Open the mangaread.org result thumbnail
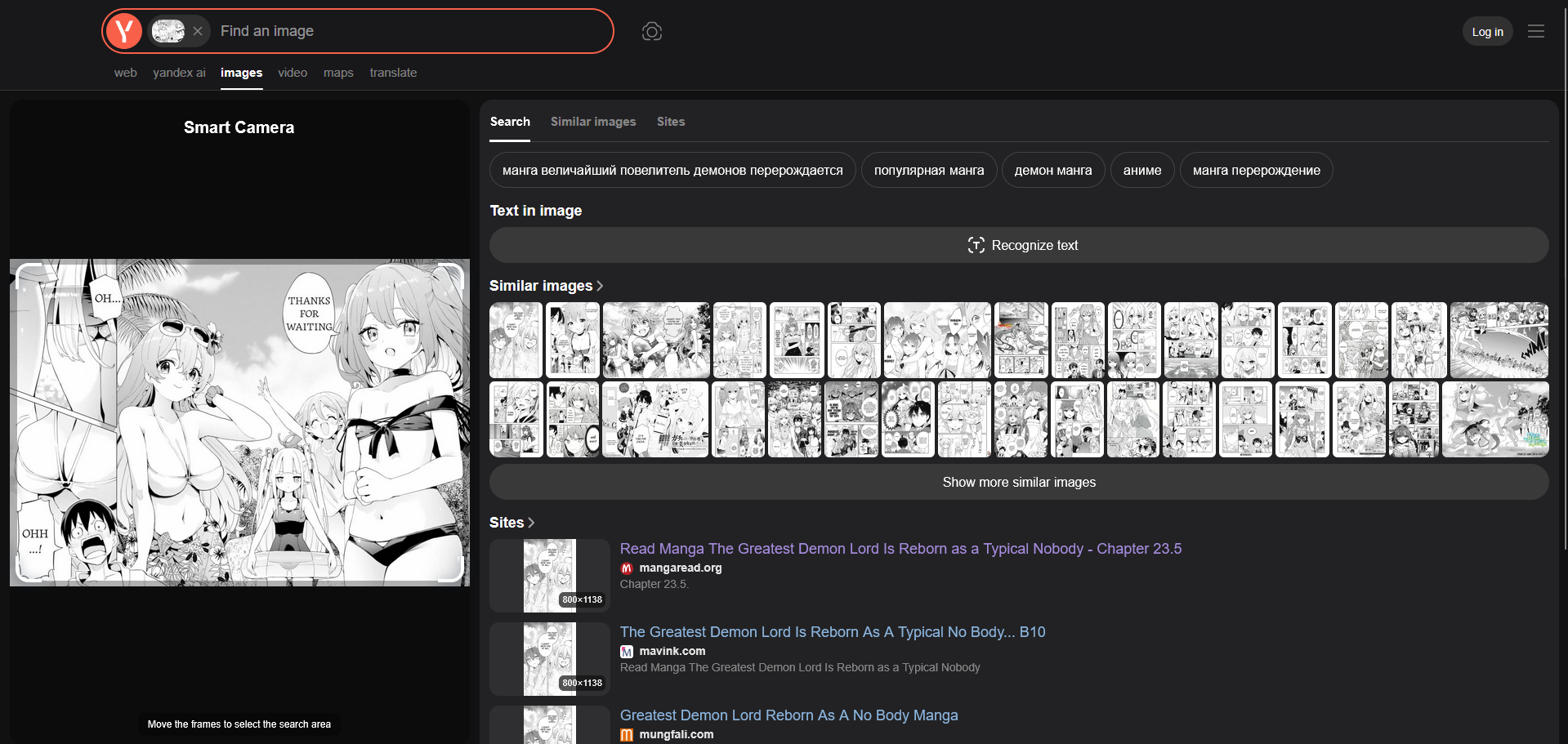This screenshot has height=744, width=1568. pos(550,576)
